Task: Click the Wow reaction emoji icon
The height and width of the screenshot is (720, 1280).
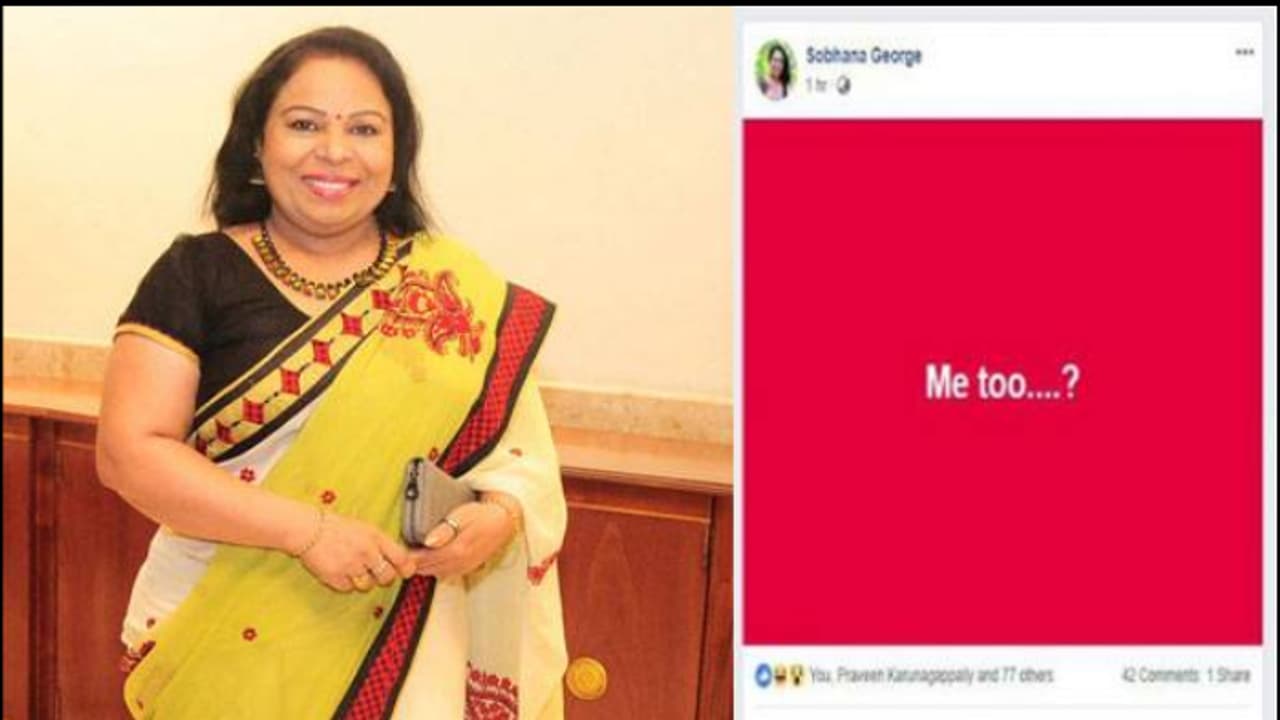Action: [796, 676]
